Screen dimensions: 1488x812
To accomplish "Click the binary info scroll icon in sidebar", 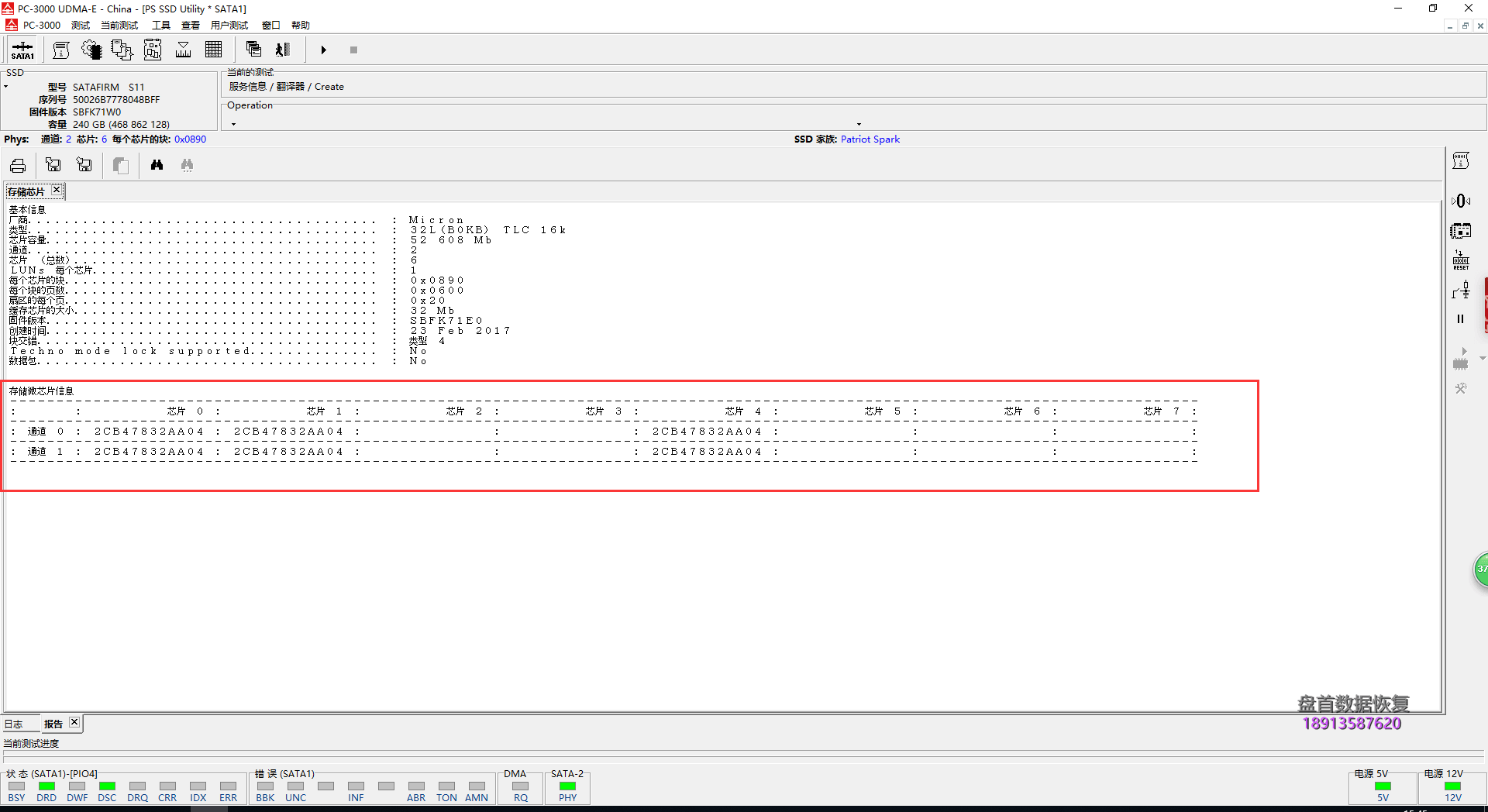I will pyautogui.click(x=1461, y=161).
